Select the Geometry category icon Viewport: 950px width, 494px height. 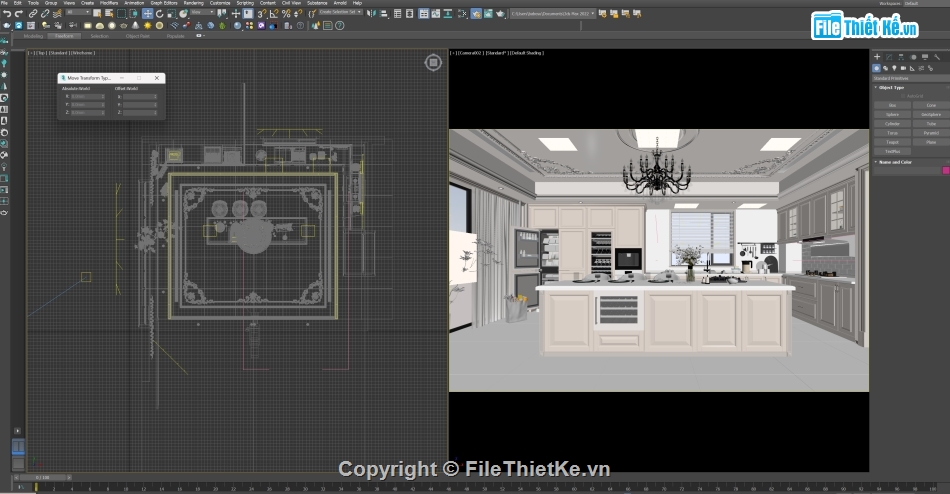coord(877,68)
